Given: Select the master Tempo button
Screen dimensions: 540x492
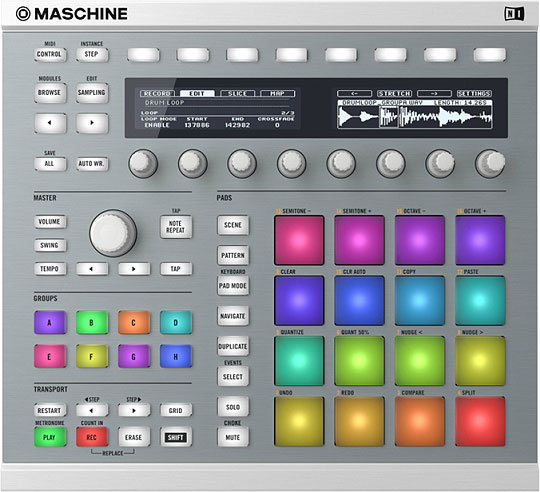Looking at the screenshot, I should tap(50, 269).
